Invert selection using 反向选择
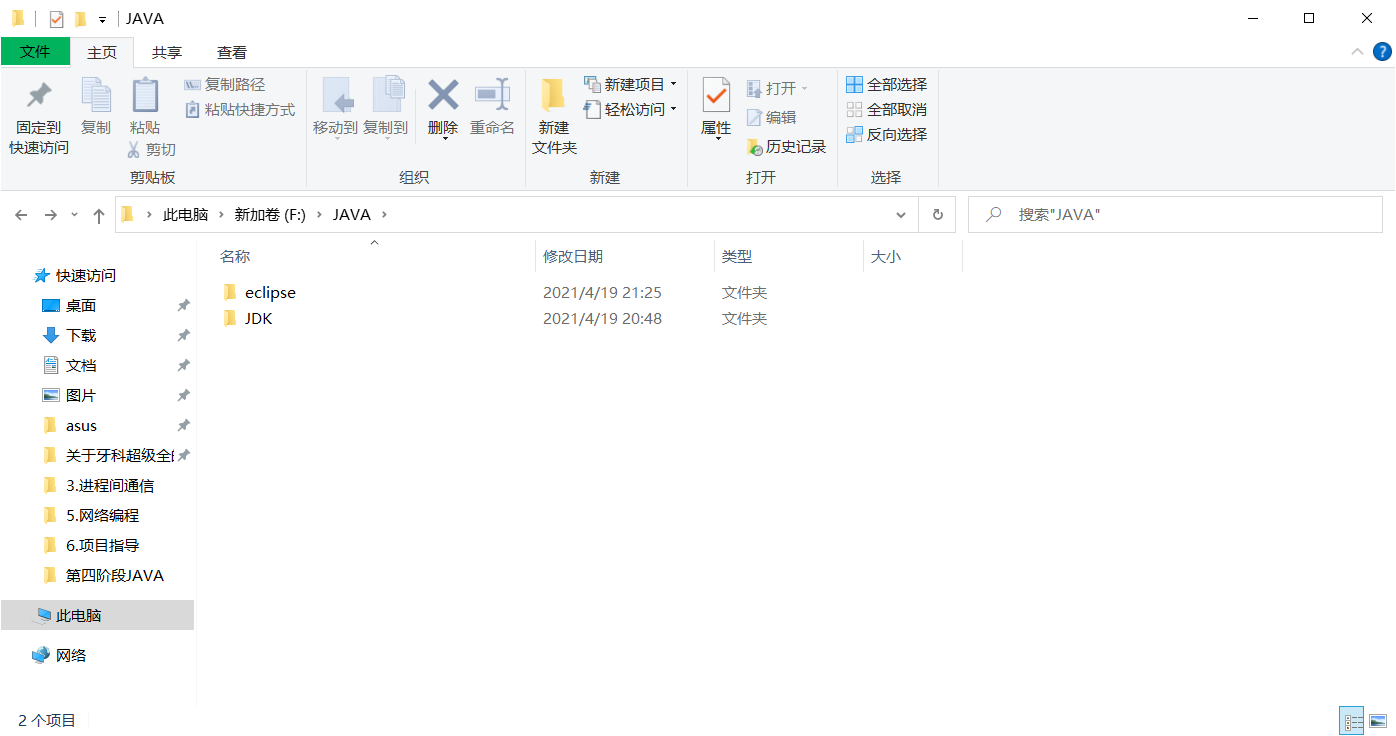This screenshot has width=1396, height=736. coord(886,134)
